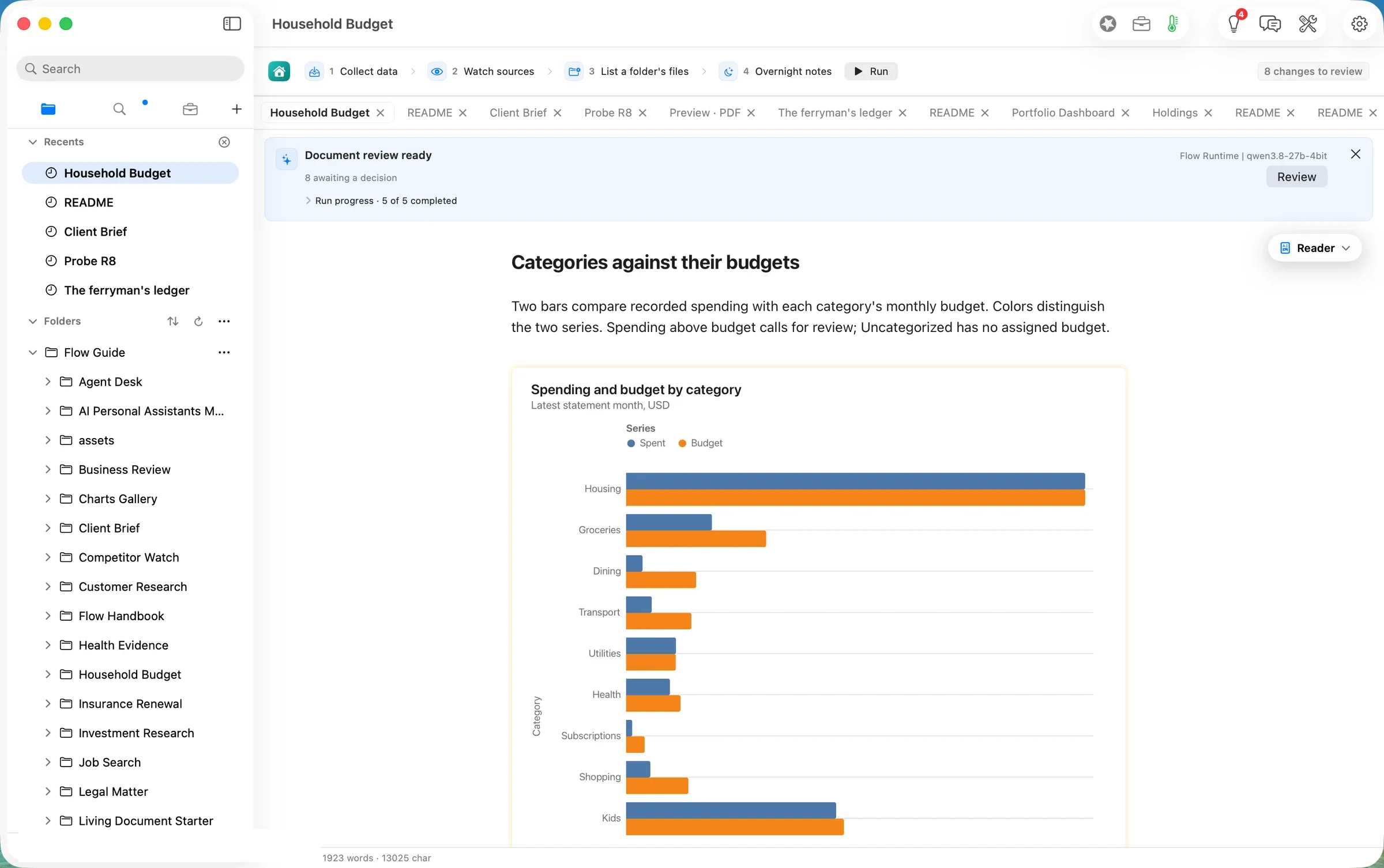
Task: Sort folders with the arrows icon
Action: (172, 321)
